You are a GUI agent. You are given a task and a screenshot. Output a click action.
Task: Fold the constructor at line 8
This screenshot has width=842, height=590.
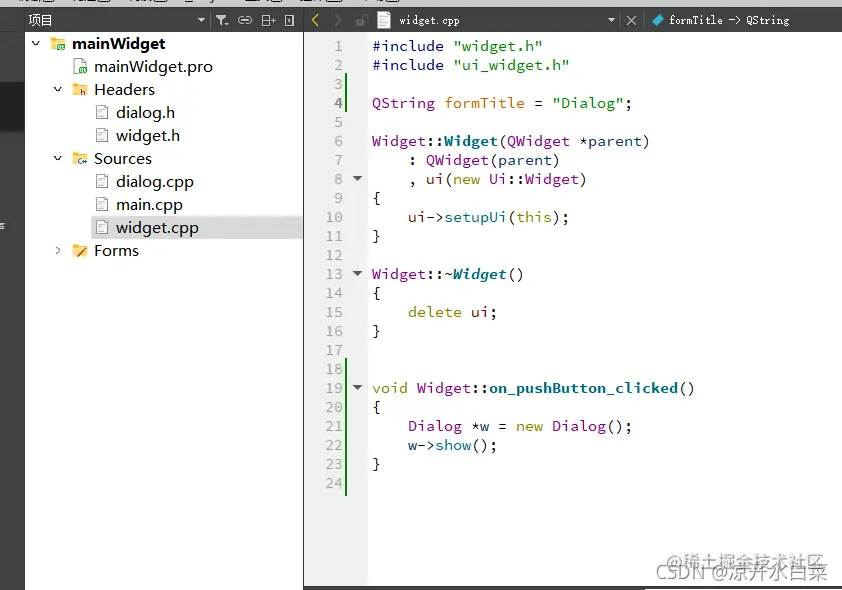coord(358,178)
